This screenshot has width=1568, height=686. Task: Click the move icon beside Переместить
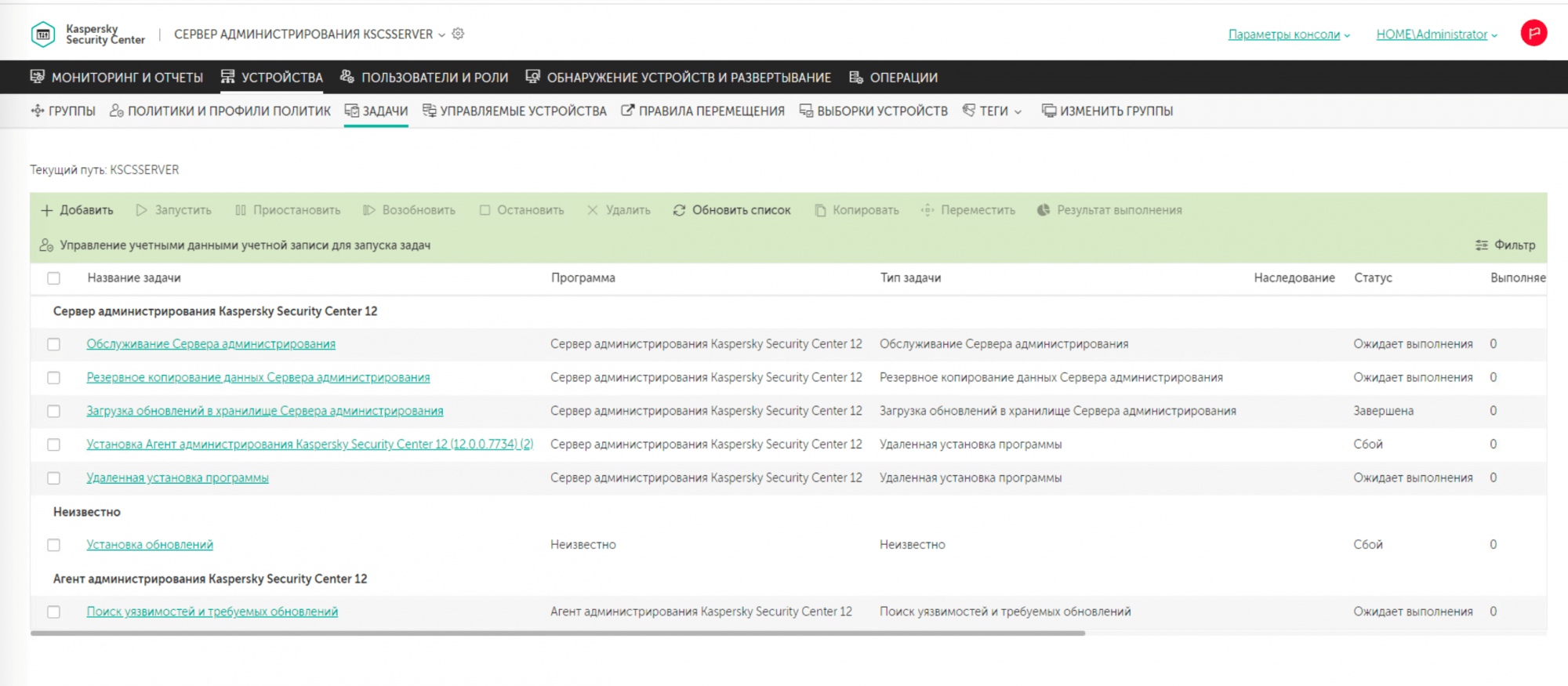(927, 210)
